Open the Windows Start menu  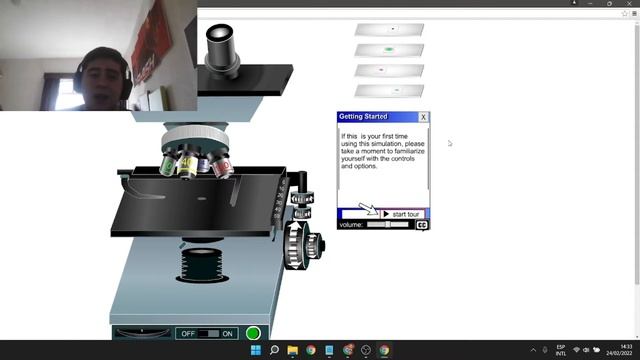256,350
